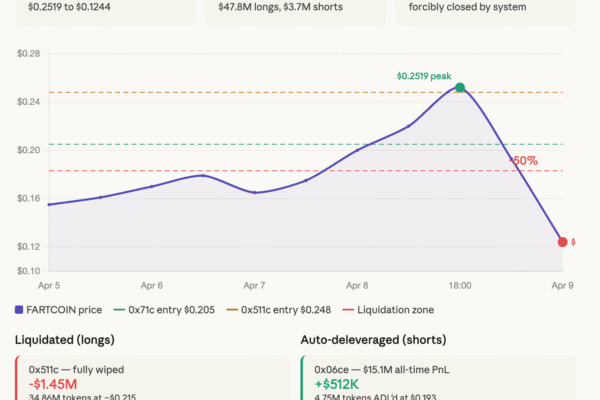Image resolution: width=600 pixels, height=400 pixels.
Task: Click the $0.2519 peak annotation label
Action: 426,75
